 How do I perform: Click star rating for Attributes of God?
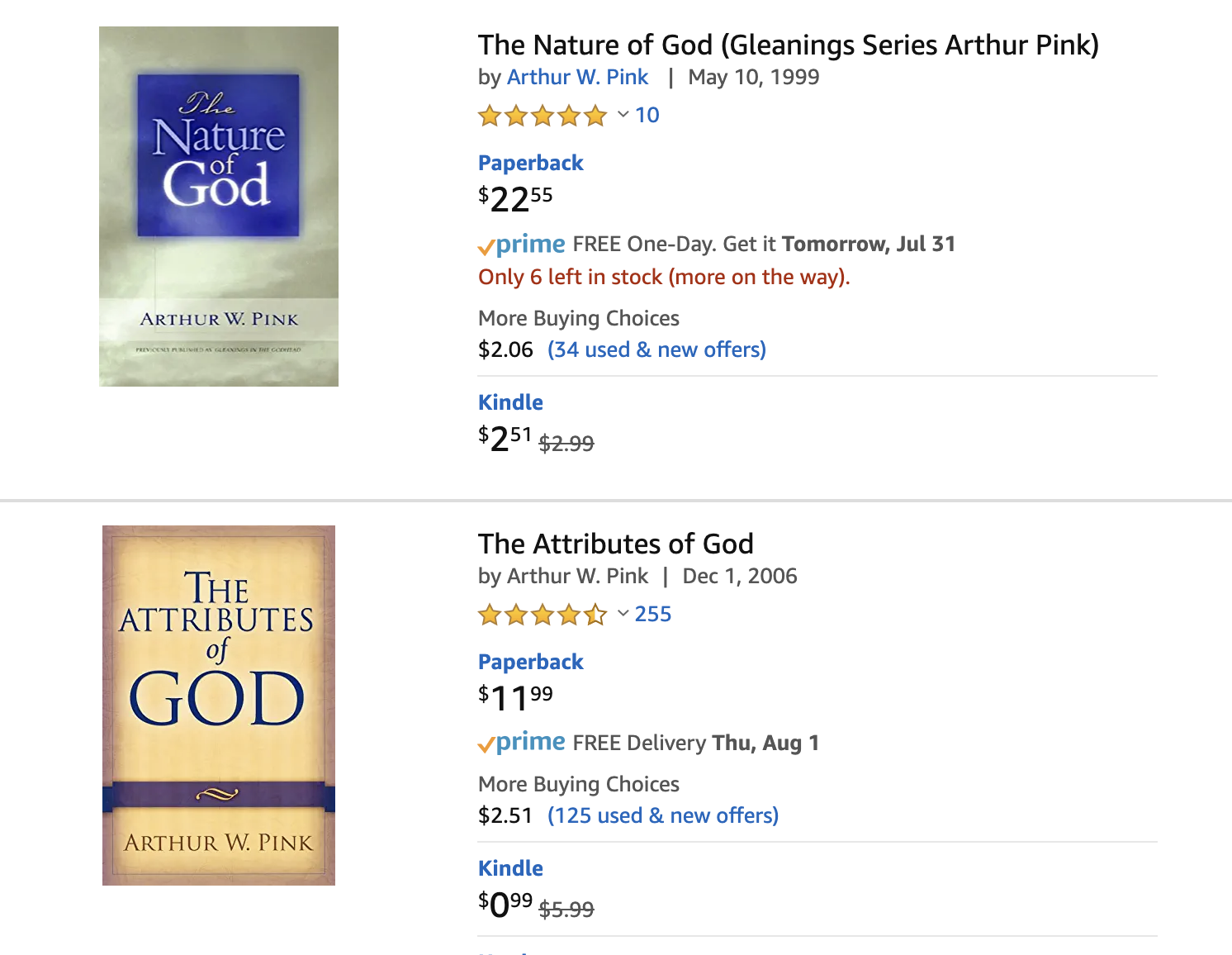tap(542, 615)
